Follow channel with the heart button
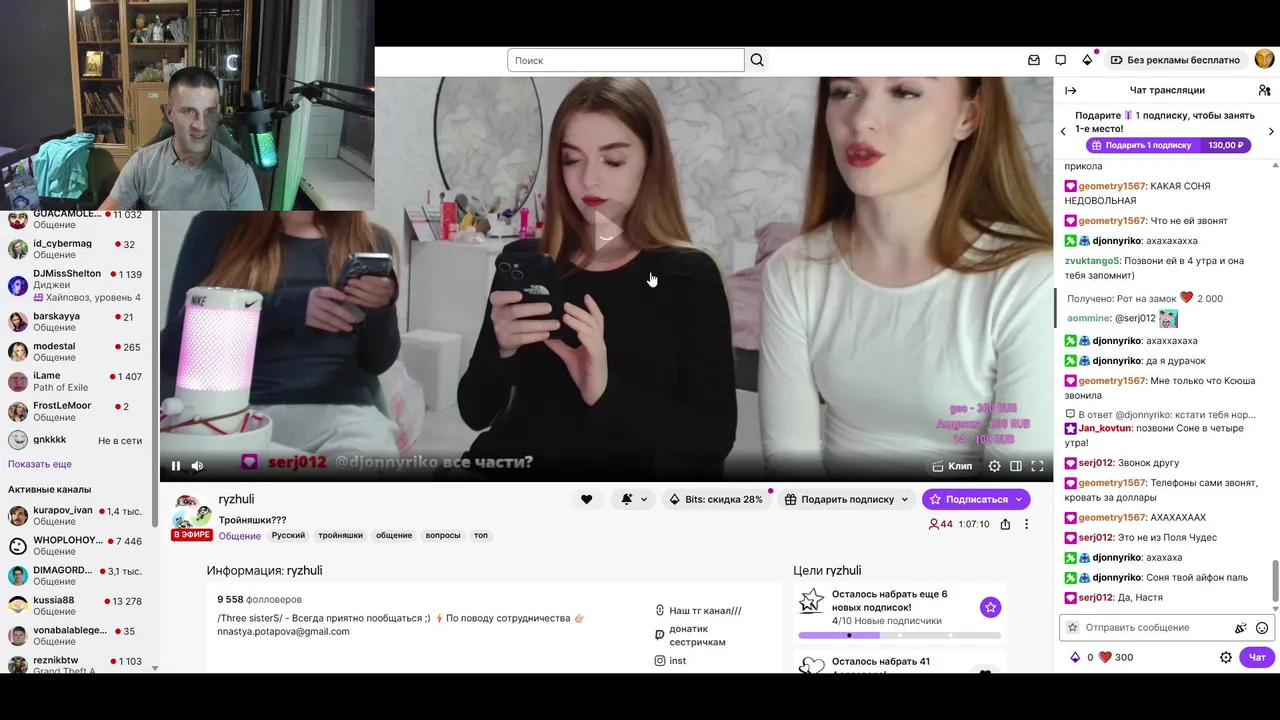The height and width of the screenshot is (720, 1280). pyautogui.click(x=586, y=499)
